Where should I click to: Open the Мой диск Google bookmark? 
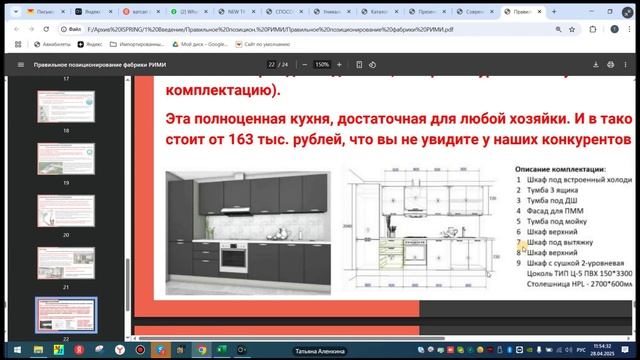coord(200,44)
